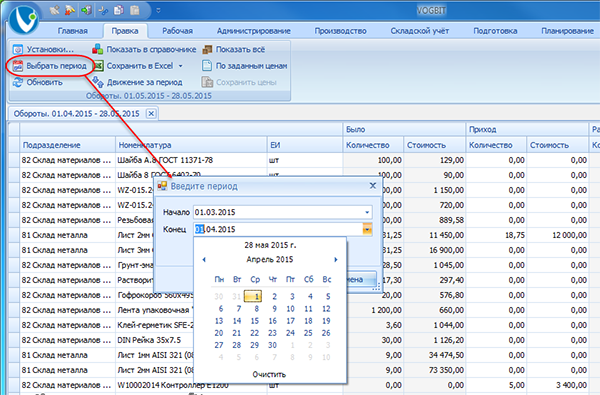Click the green arrow icon in quick access toolbar

coord(86,10)
